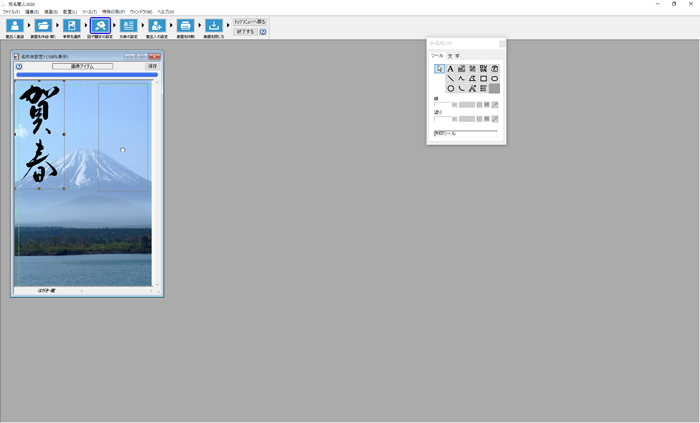Select the rounded ellipse shape tool
Viewport: 700px width, 423px height.
pyautogui.click(x=494, y=79)
